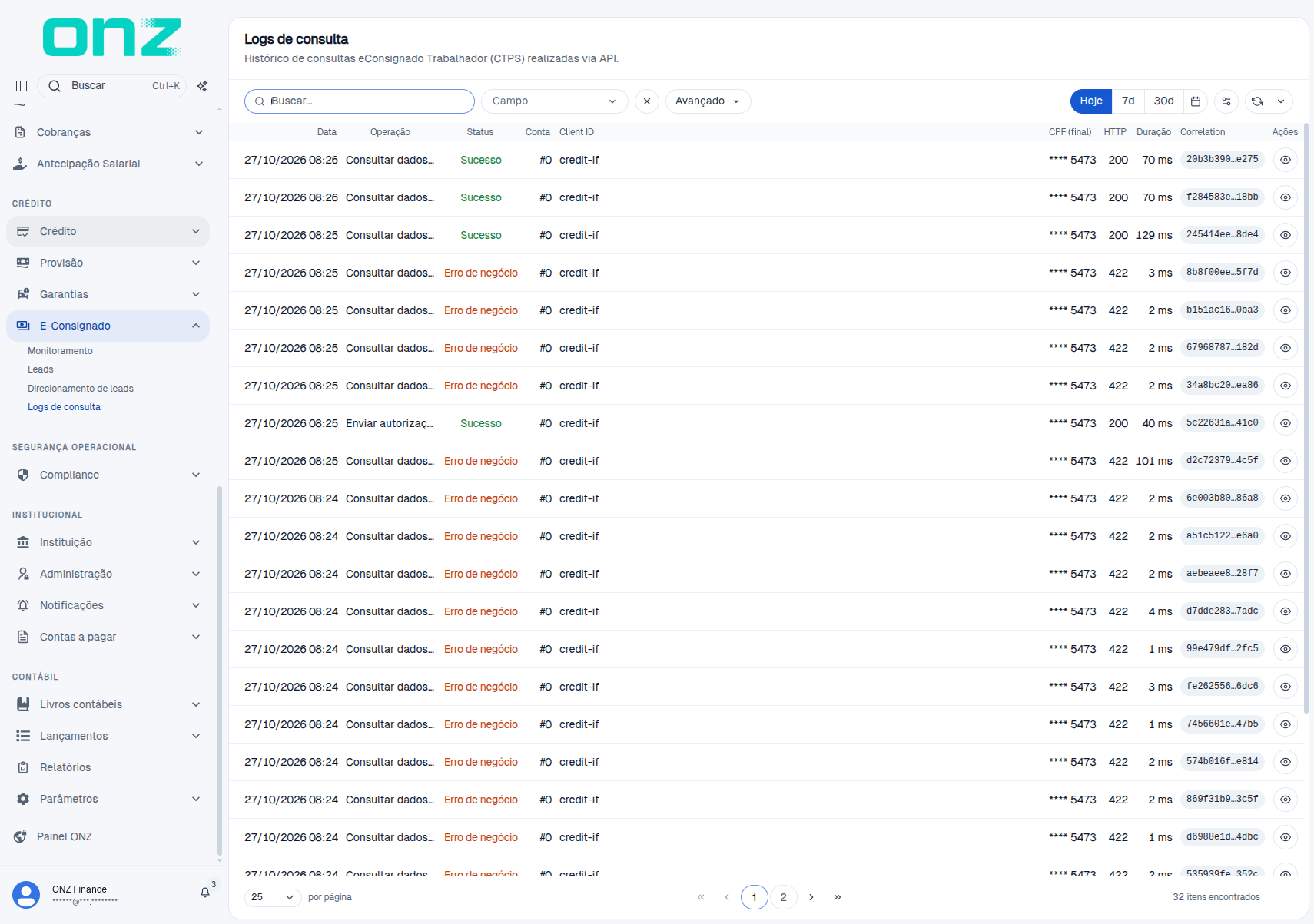Open the AI sparkle assistant icon
Screen dimensions: 1314x924
click(202, 86)
